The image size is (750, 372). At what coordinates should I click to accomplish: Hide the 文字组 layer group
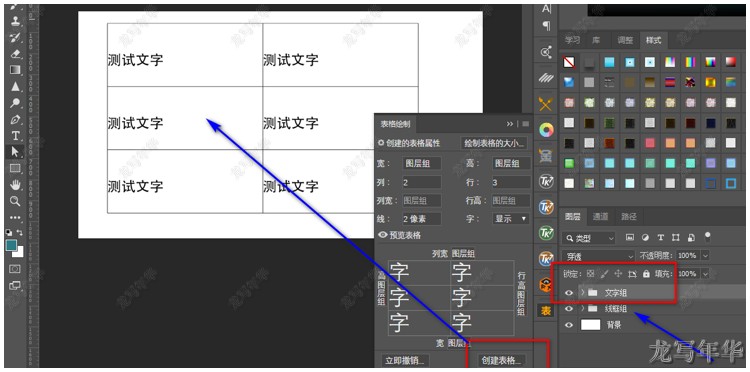(x=569, y=293)
